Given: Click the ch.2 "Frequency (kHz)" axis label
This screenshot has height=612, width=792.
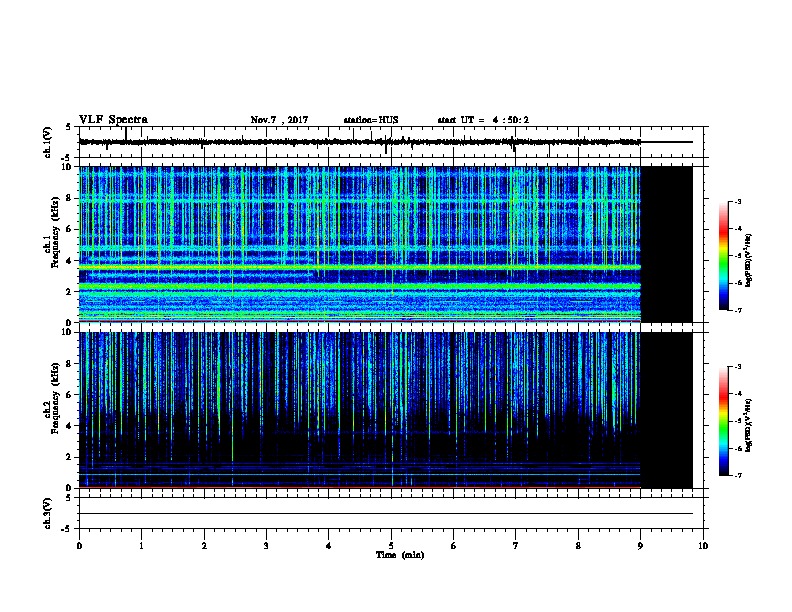Looking at the screenshot, I should (55, 398).
